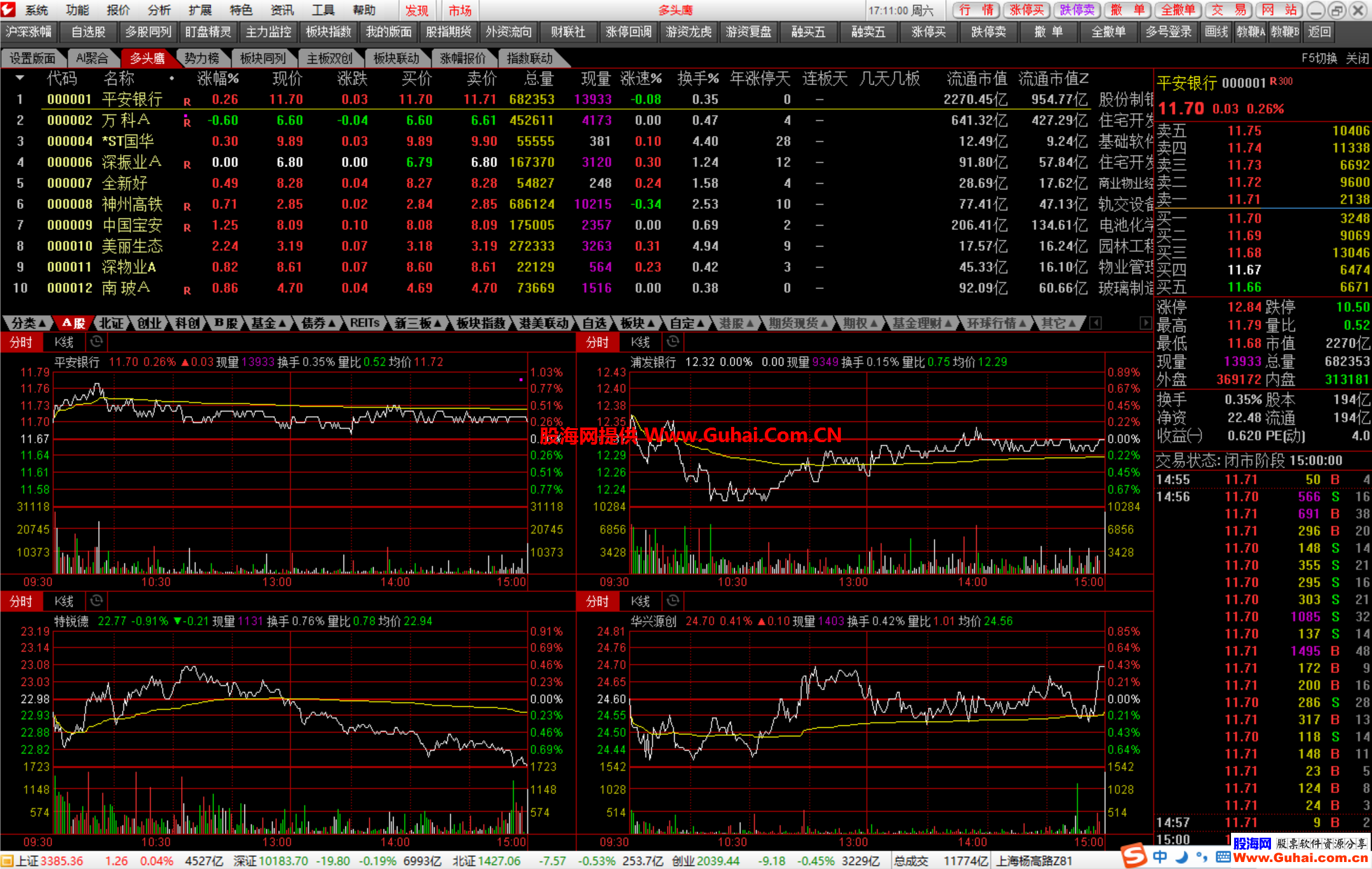Expand the 期货现货 tab dropdown

coord(798,323)
